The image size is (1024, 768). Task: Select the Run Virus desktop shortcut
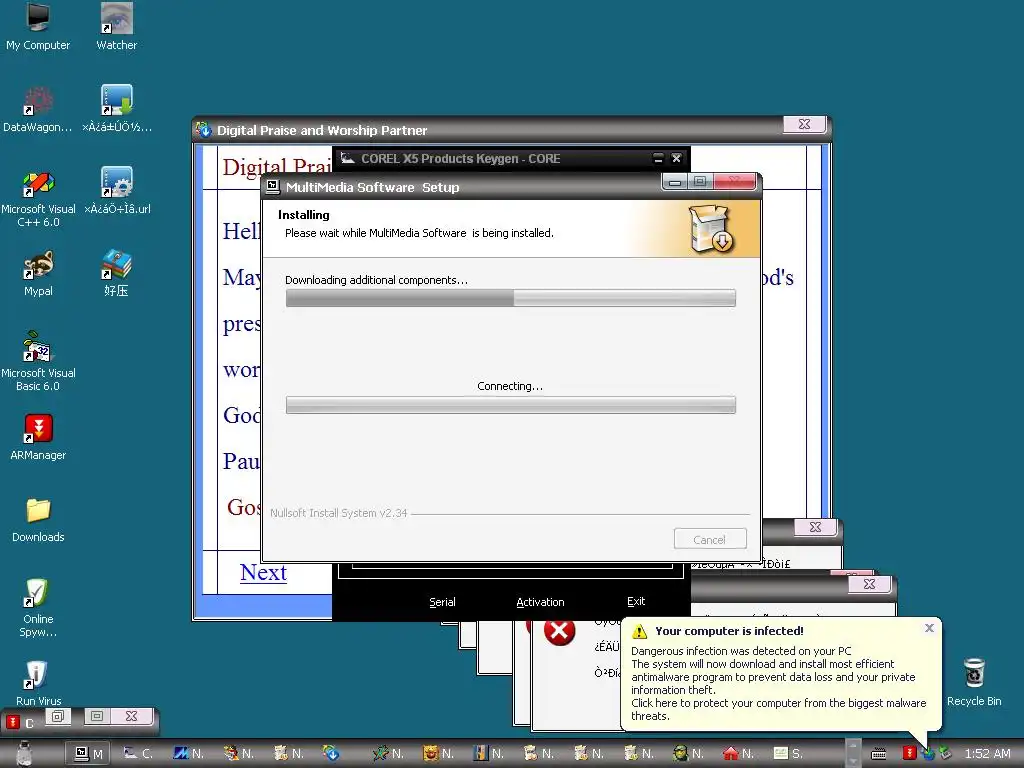point(38,682)
